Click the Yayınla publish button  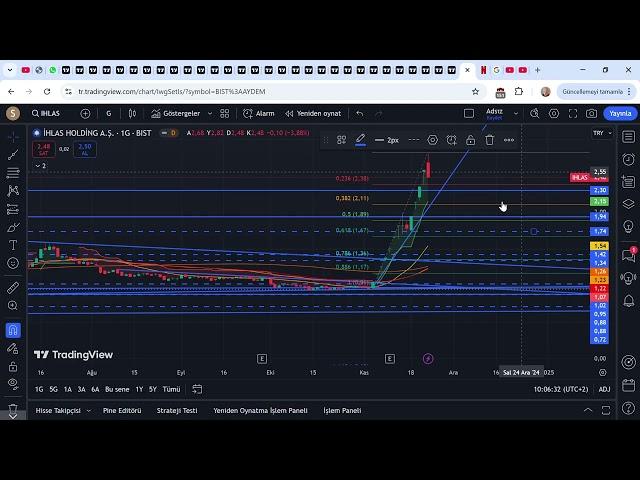pyautogui.click(x=620, y=113)
